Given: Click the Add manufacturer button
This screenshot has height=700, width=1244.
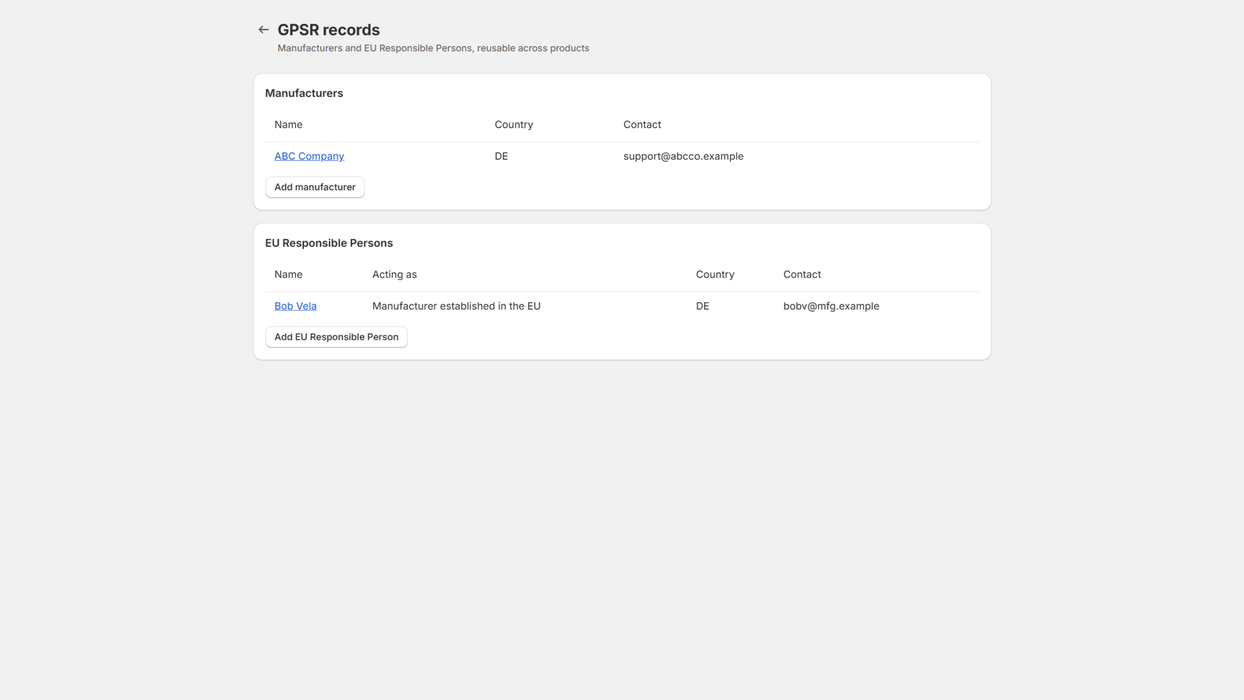Looking at the screenshot, I should coord(315,187).
